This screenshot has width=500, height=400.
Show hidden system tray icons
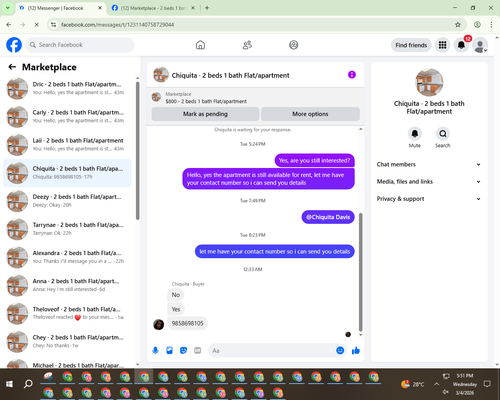tap(436, 384)
